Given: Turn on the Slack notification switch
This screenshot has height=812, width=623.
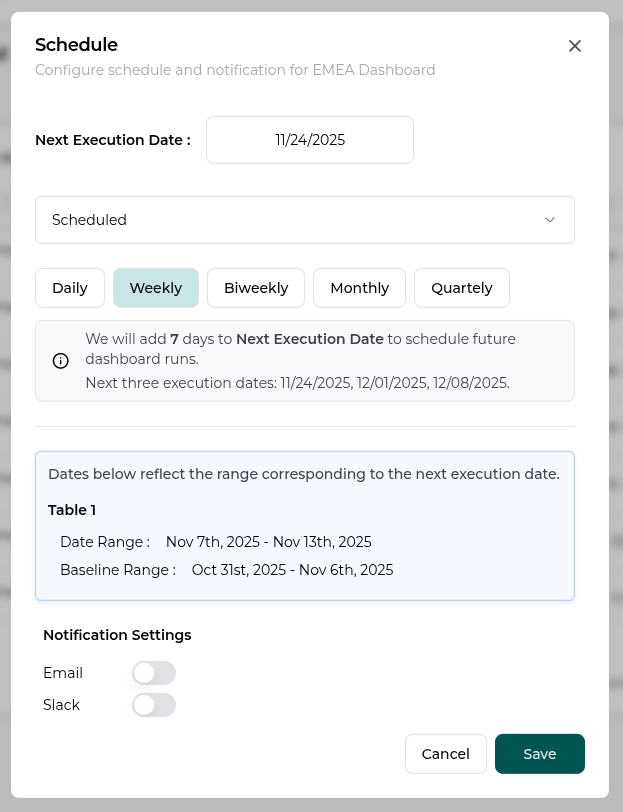Looking at the screenshot, I should (154, 705).
